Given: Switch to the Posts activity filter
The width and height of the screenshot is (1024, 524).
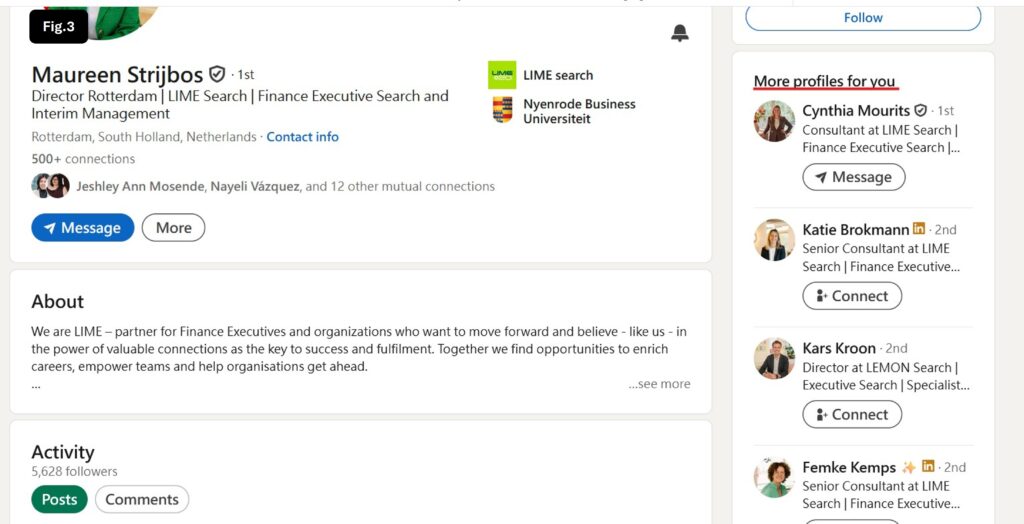Looking at the screenshot, I should 59,500.
